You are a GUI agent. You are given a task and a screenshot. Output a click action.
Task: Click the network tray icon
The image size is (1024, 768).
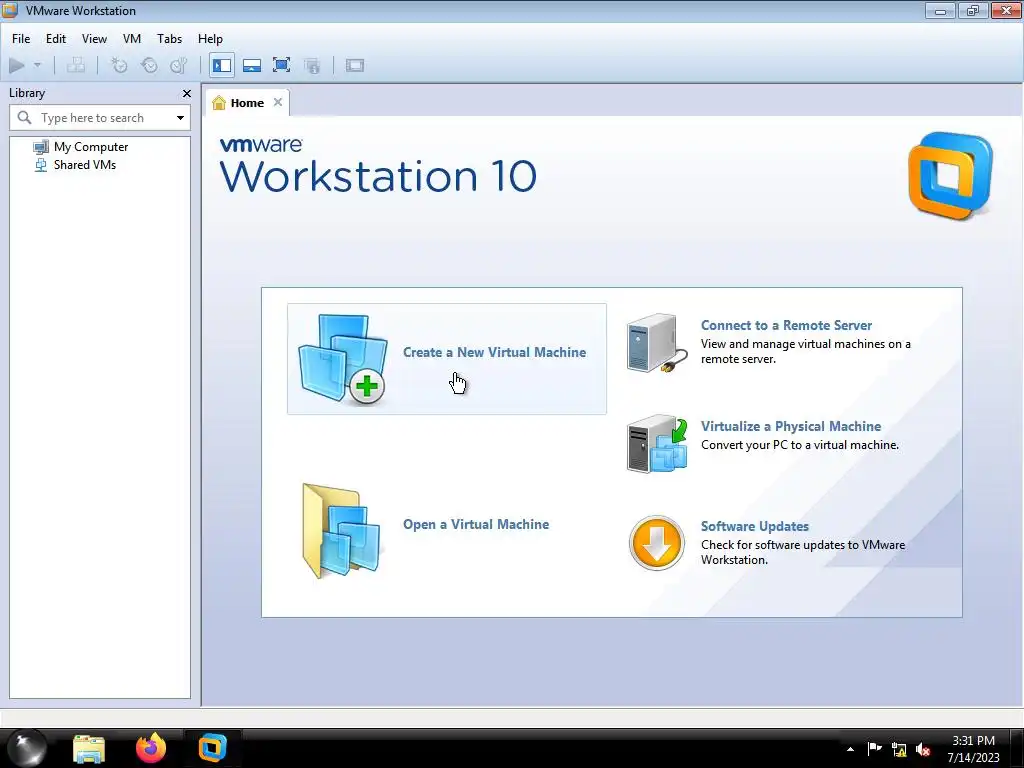pos(899,750)
